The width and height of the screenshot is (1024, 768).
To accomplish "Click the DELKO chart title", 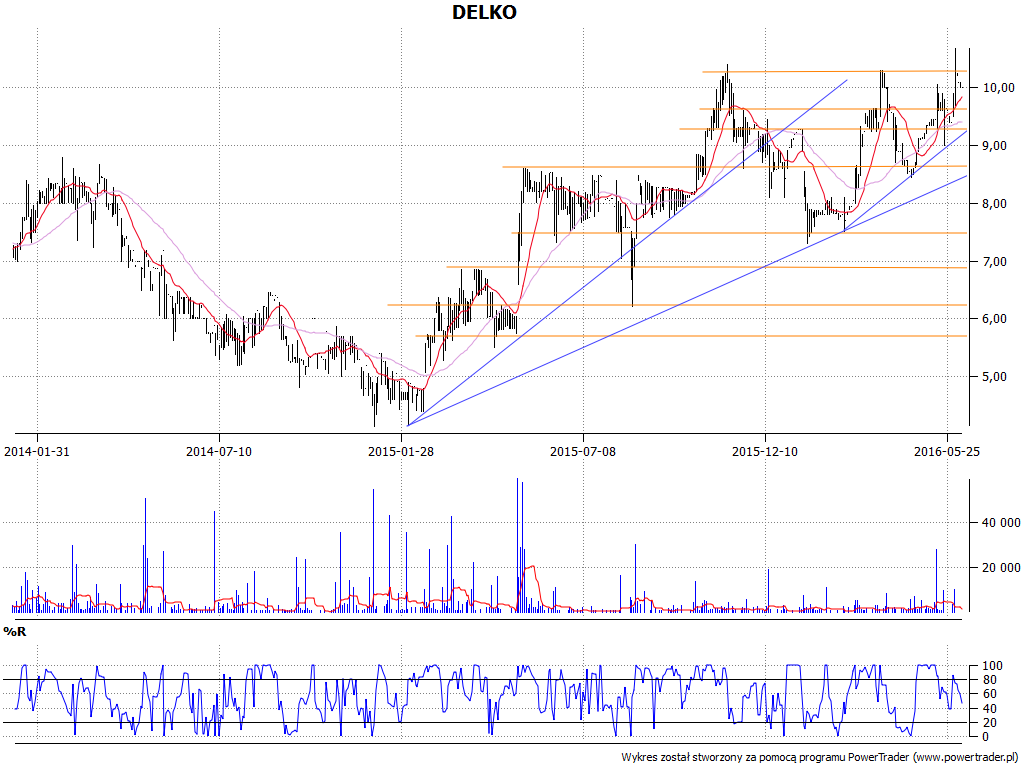I will (484, 12).
